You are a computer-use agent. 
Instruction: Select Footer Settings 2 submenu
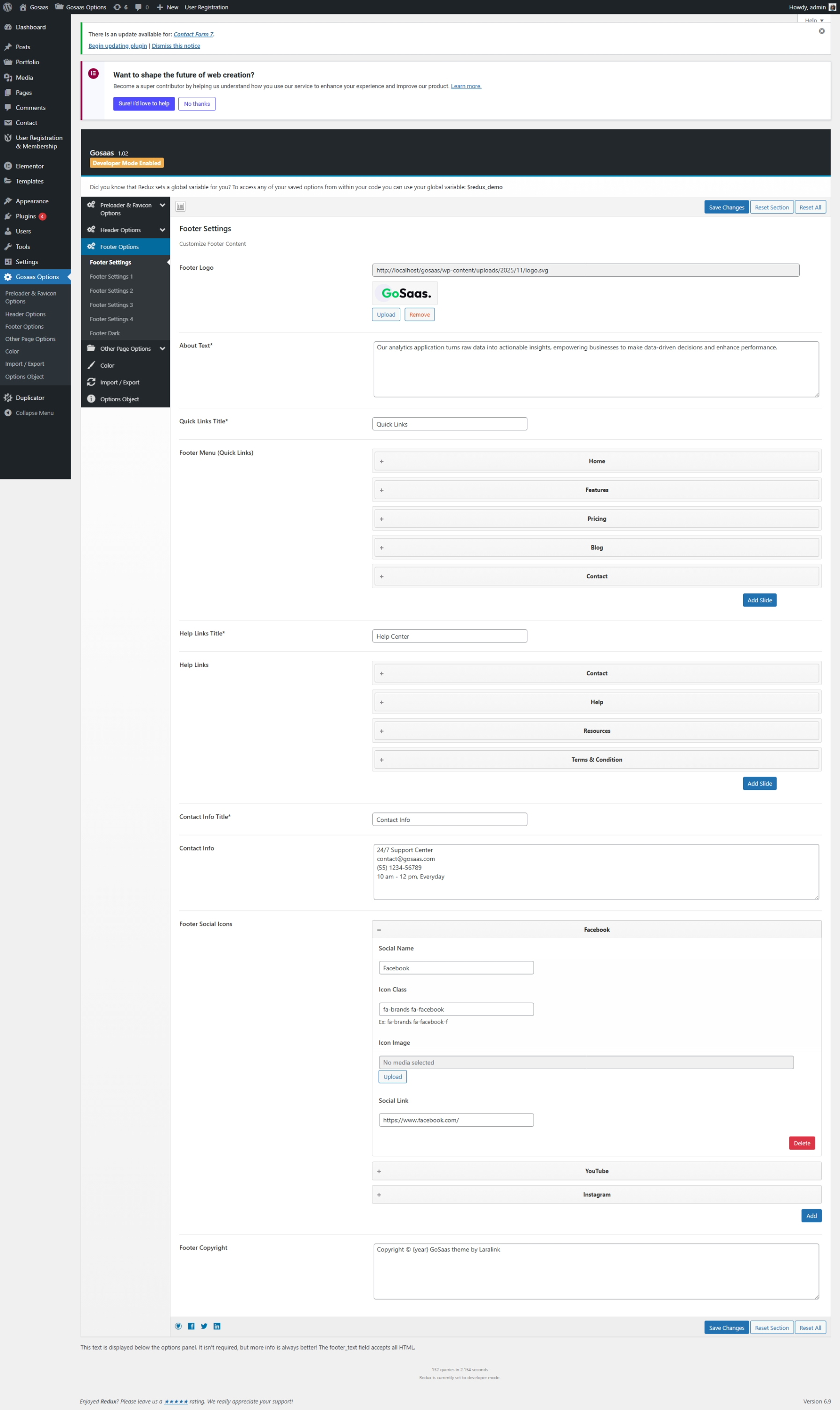pyautogui.click(x=111, y=291)
